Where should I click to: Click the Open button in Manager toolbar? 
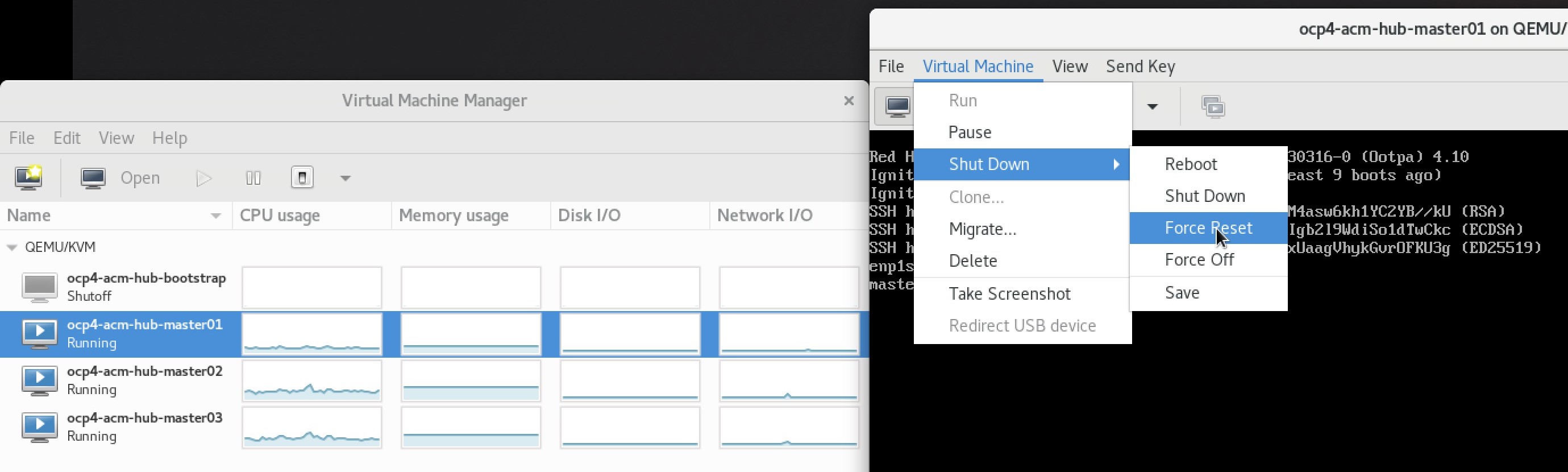(122, 178)
